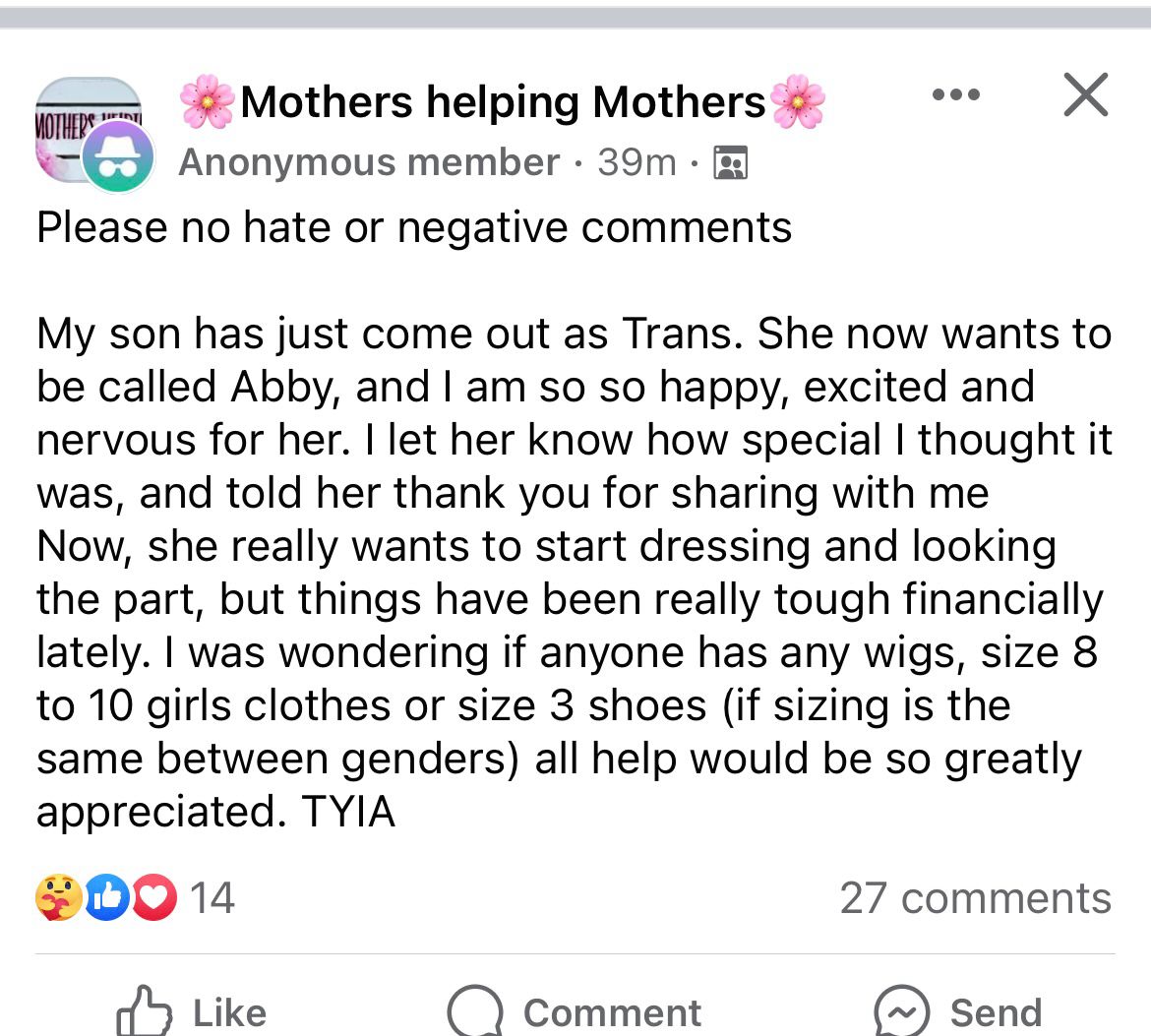Open the three-dots post options menu

(x=955, y=95)
